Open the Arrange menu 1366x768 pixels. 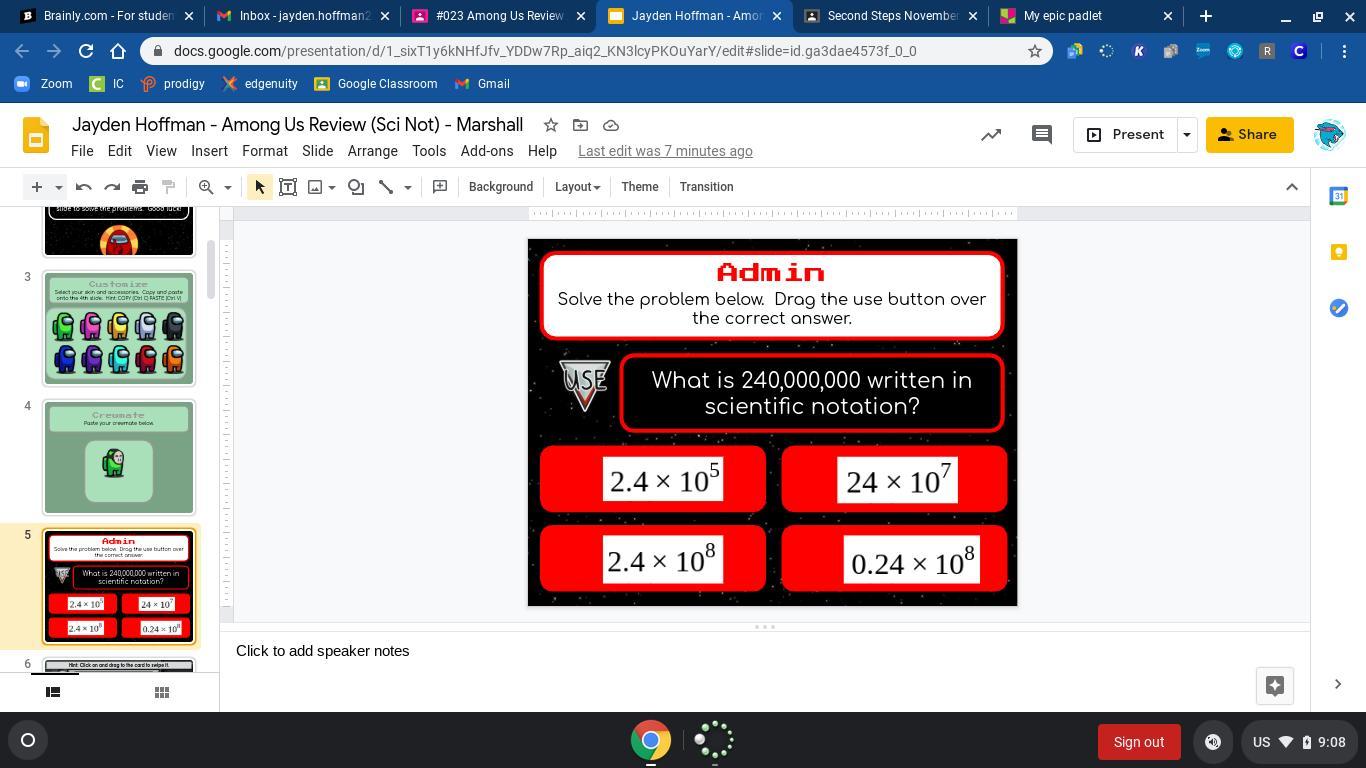[373, 151]
